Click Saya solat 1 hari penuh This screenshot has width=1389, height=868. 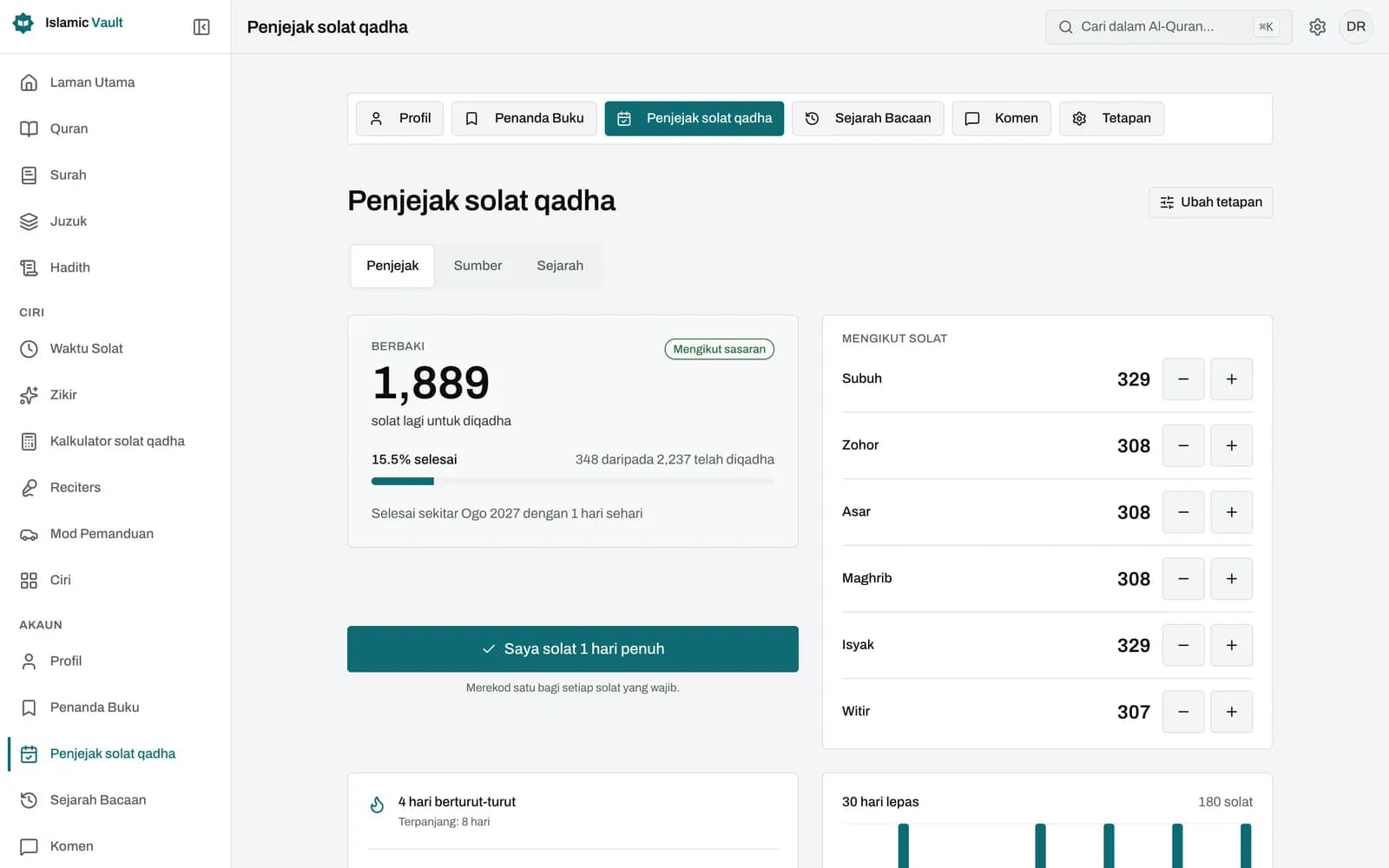pyautogui.click(x=573, y=648)
